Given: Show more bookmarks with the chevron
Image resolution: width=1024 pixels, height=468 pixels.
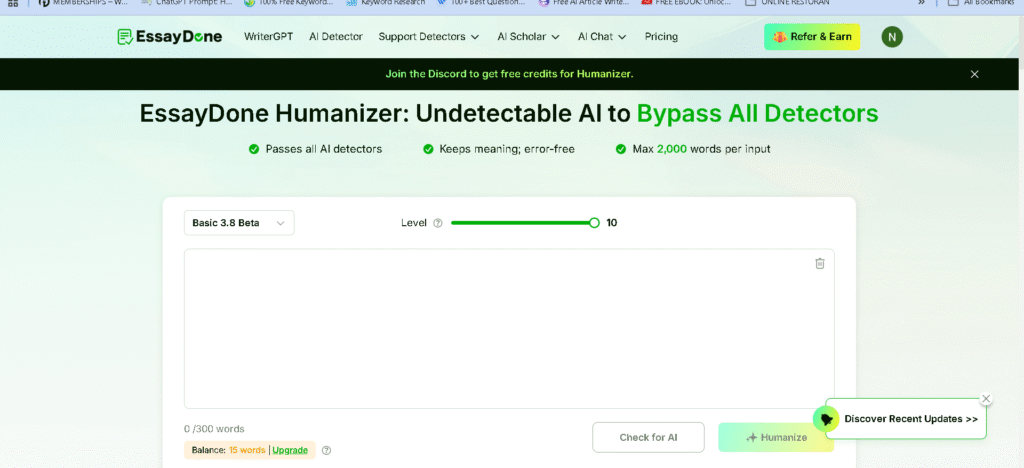Looking at the screenshot, I should (921, 3).
